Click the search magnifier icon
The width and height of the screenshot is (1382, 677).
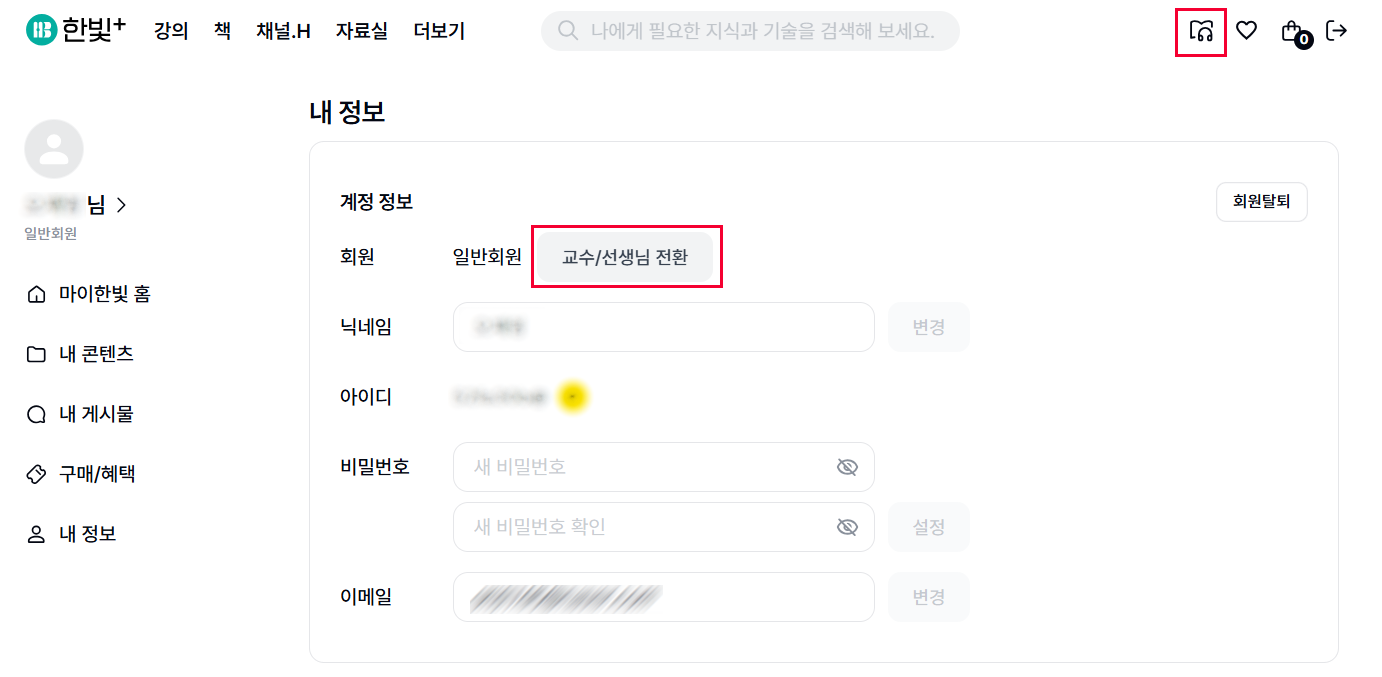pos(568,31)
